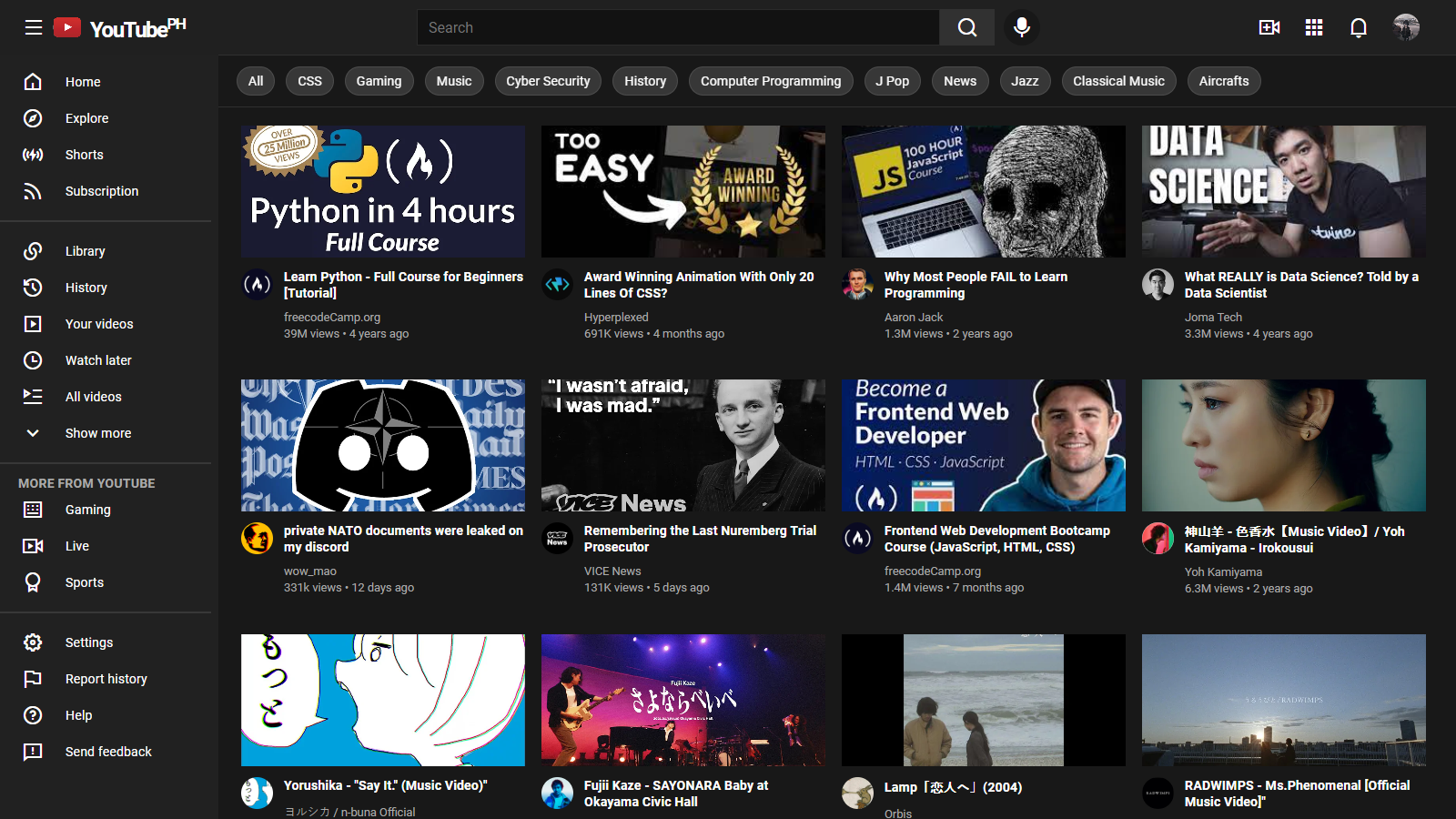Open the hamburger guide menu
Viewport: 1456px width, 819px height.
34,27
